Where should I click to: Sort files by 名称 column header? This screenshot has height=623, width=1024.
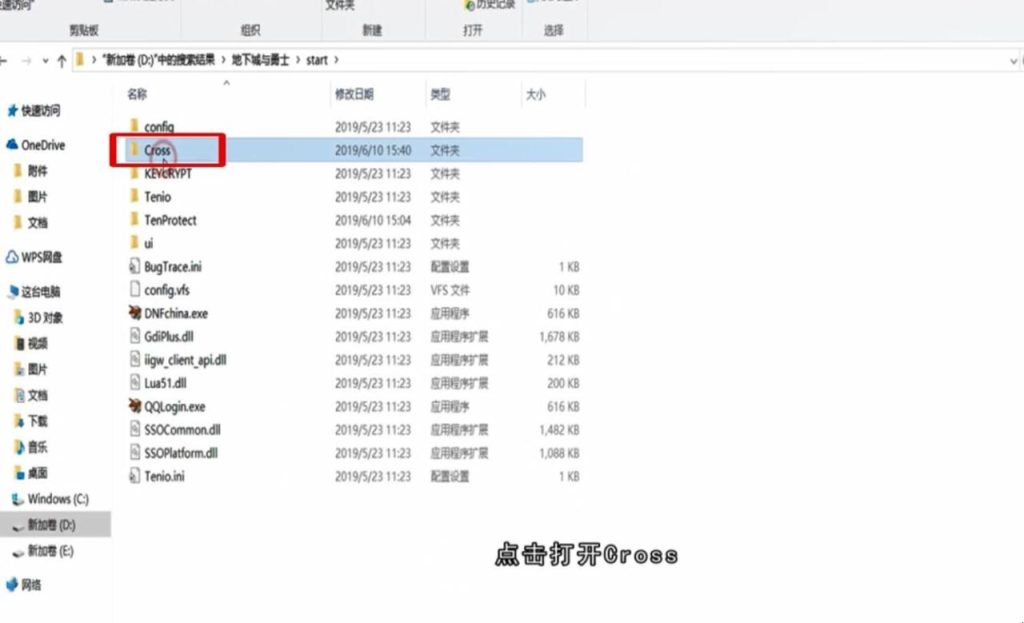(x=138, y=94)
